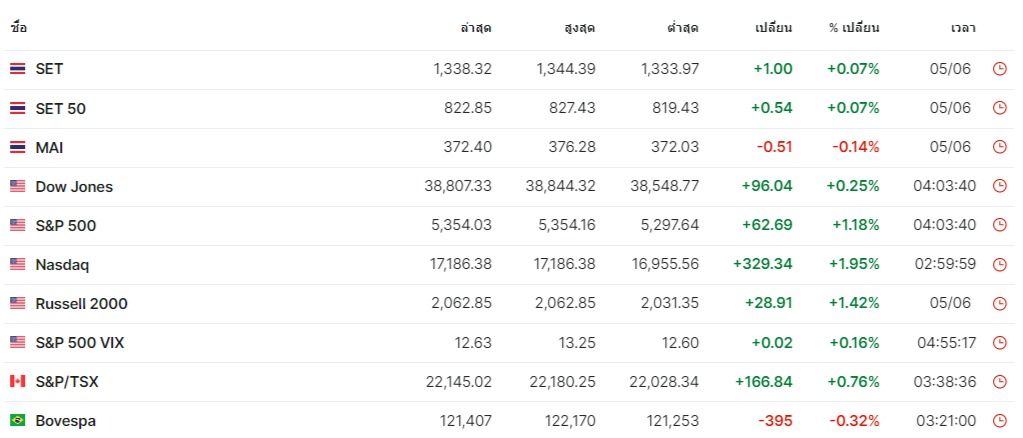Click the clock icon in MAI row

[x=999, y=147]
